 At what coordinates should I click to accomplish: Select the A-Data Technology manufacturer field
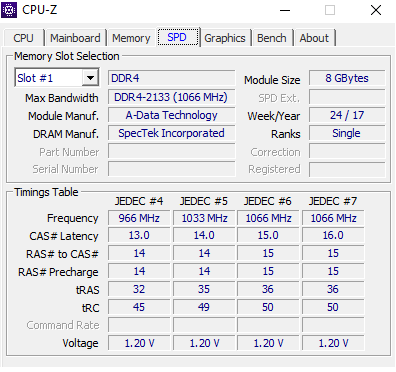(171, 115)
